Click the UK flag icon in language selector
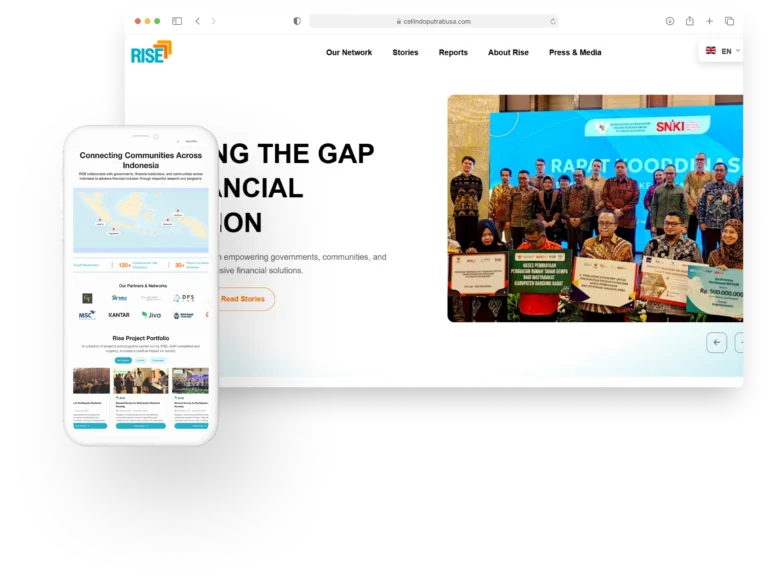 tap(710, 50)
